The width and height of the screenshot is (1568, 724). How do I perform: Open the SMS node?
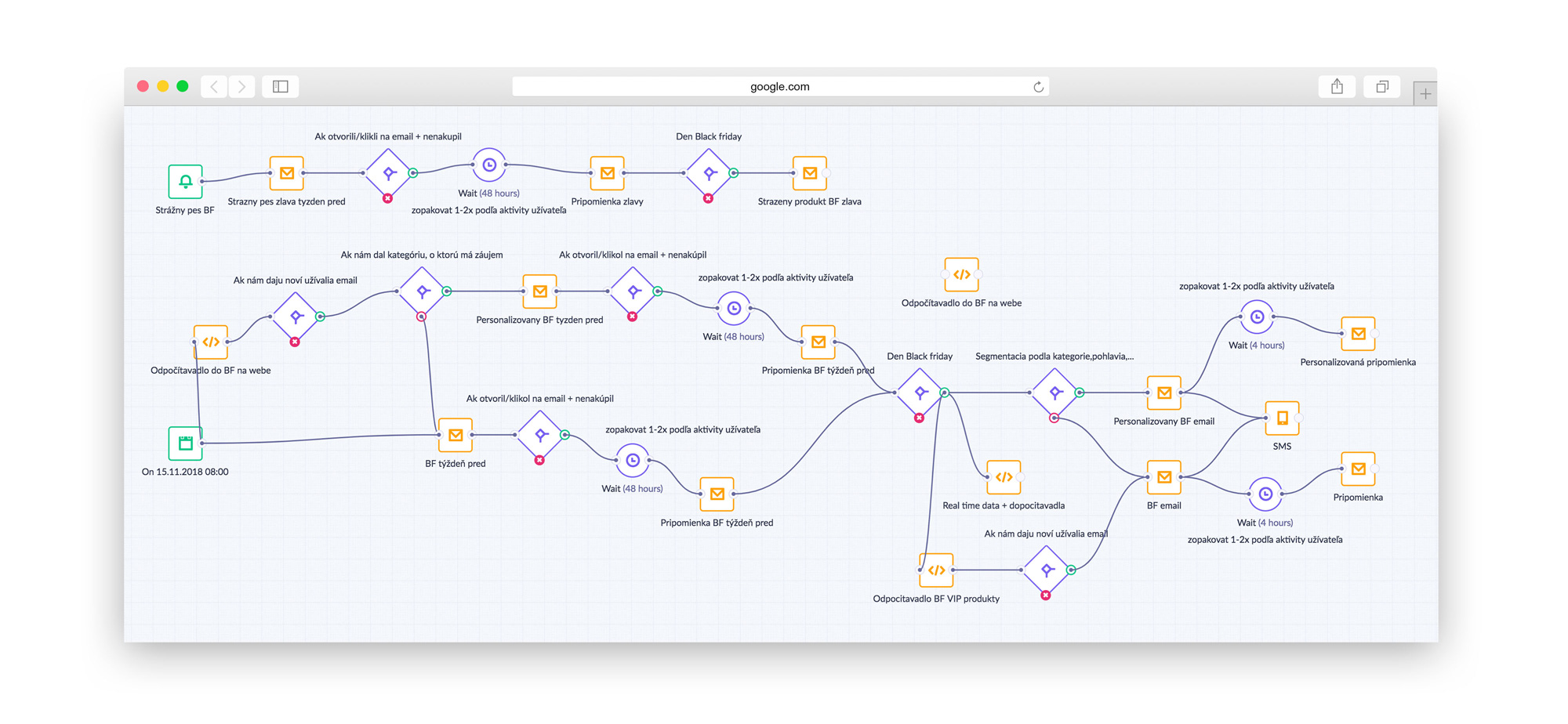[1282, 418]
